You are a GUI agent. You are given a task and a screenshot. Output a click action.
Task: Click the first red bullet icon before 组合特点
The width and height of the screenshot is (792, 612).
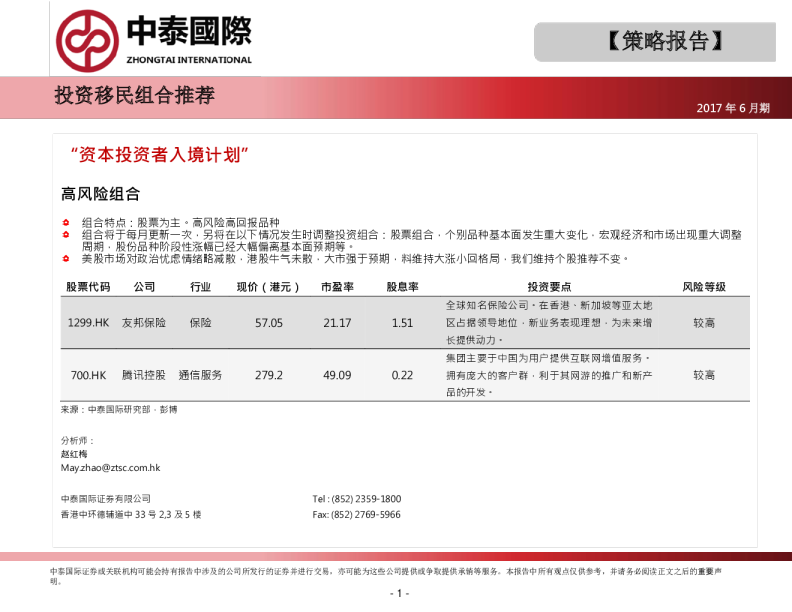pyautogui.click(x=66, y=222)
